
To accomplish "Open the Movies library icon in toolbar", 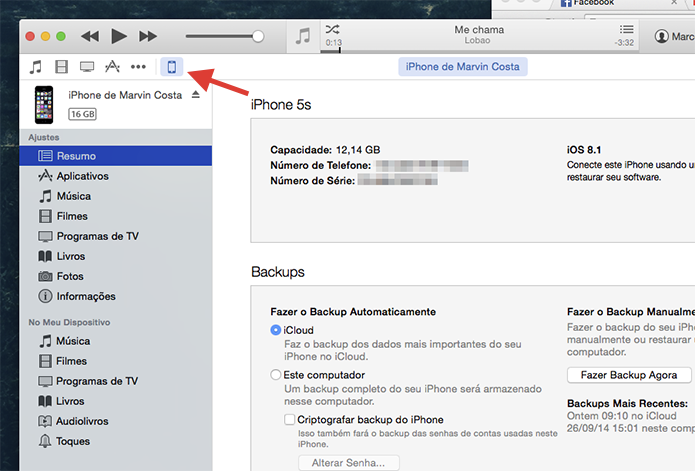I will (61, 67).
